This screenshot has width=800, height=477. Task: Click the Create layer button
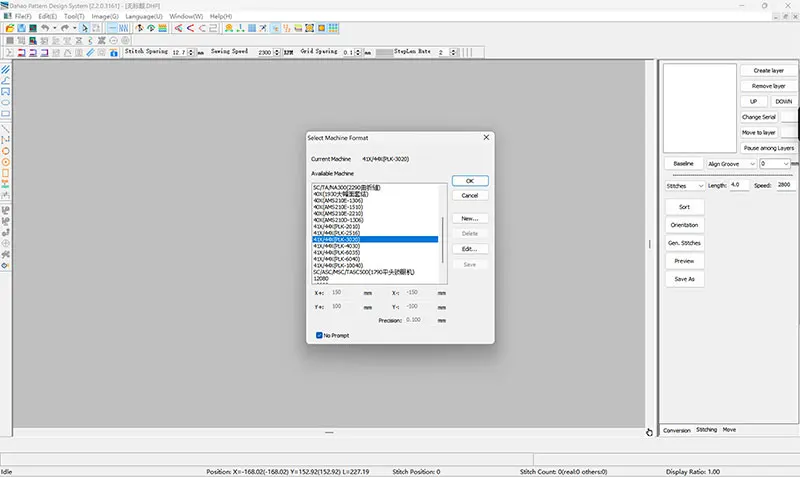768,70
